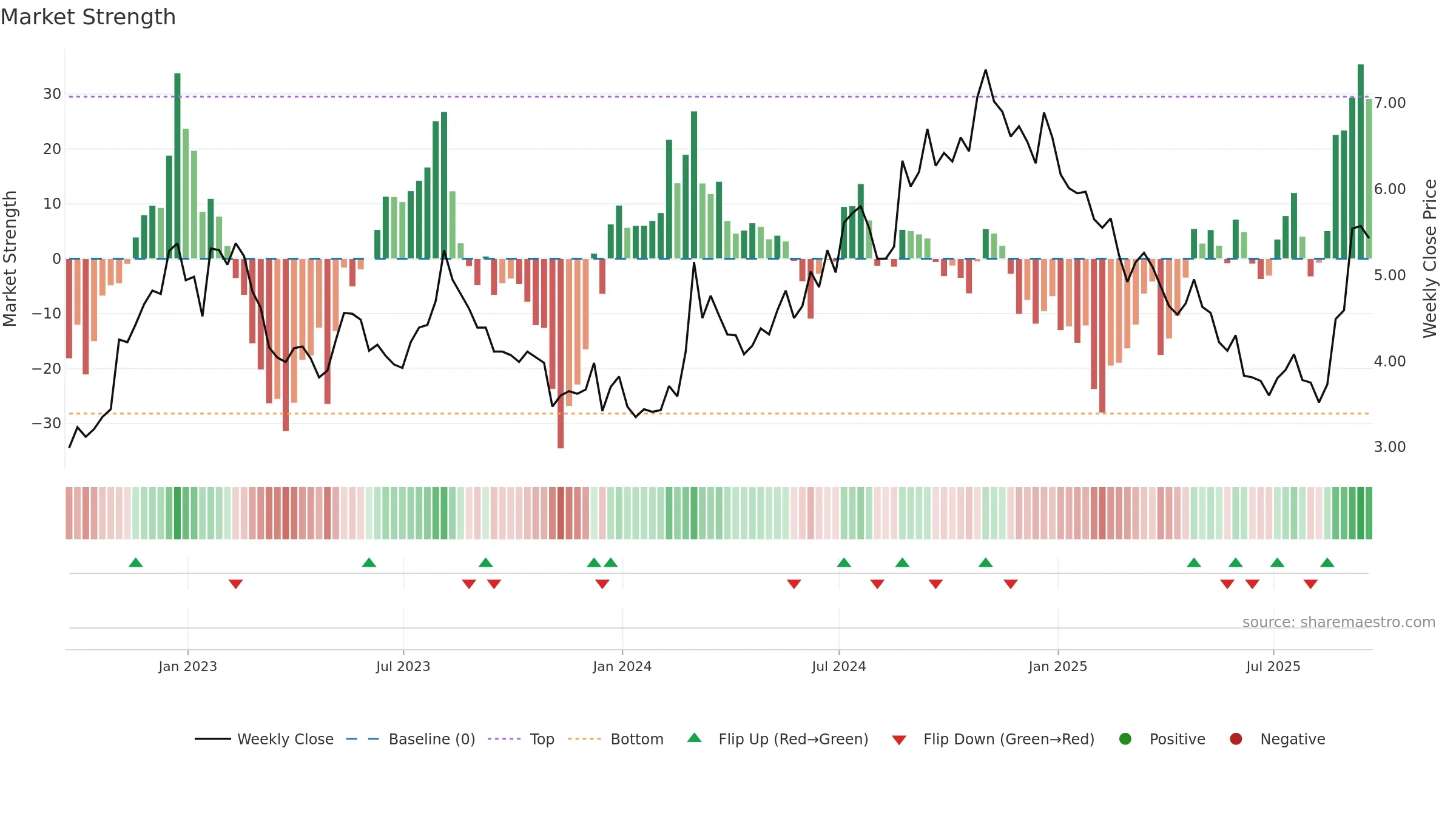Screen dimensions: 1456x819
Task: Click the Jan 2025 axis label
Action: coord(1057,667)
